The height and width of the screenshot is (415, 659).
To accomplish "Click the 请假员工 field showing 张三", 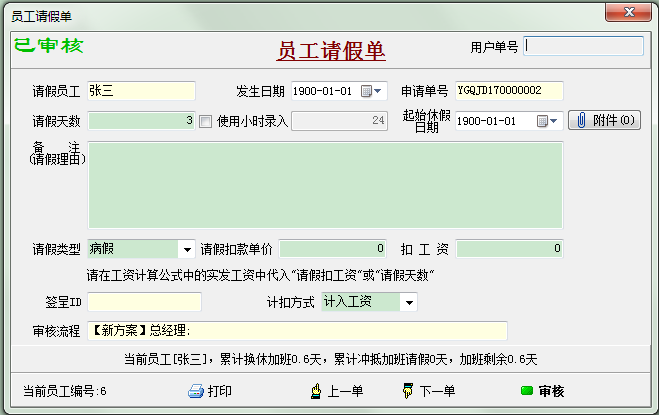I will (x=141, y=91).
